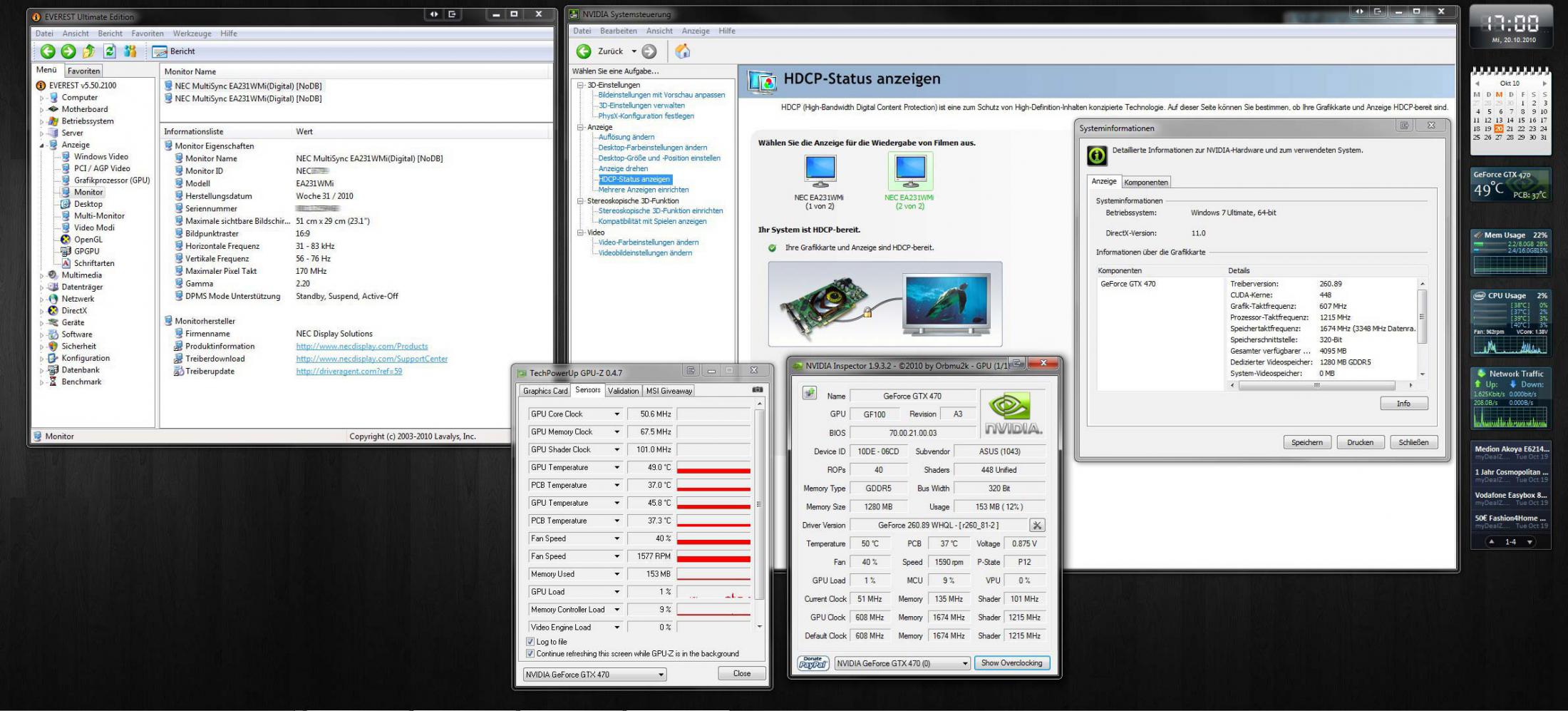
Task: Click the clock gadget showing 17:00
Action: [x=1511, y=28]
